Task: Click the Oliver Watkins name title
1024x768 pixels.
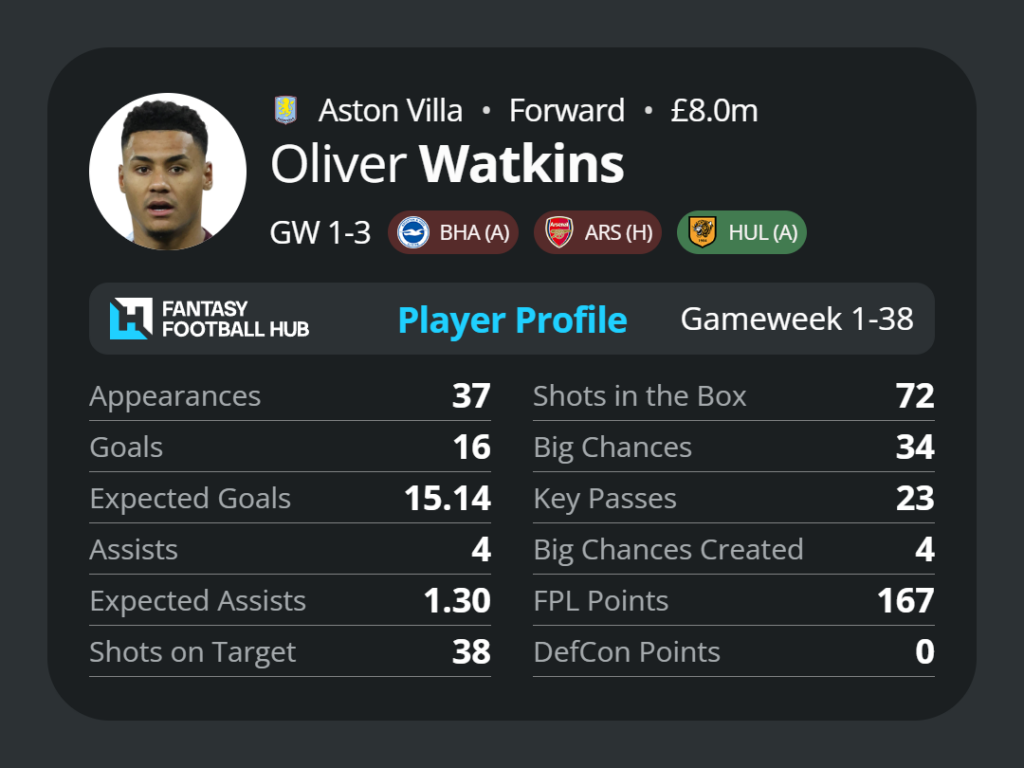Action: [447, 164]
